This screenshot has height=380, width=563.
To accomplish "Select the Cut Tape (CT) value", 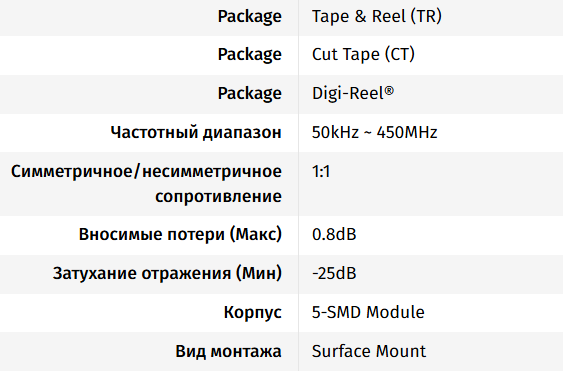I will (x=363, y=55).
